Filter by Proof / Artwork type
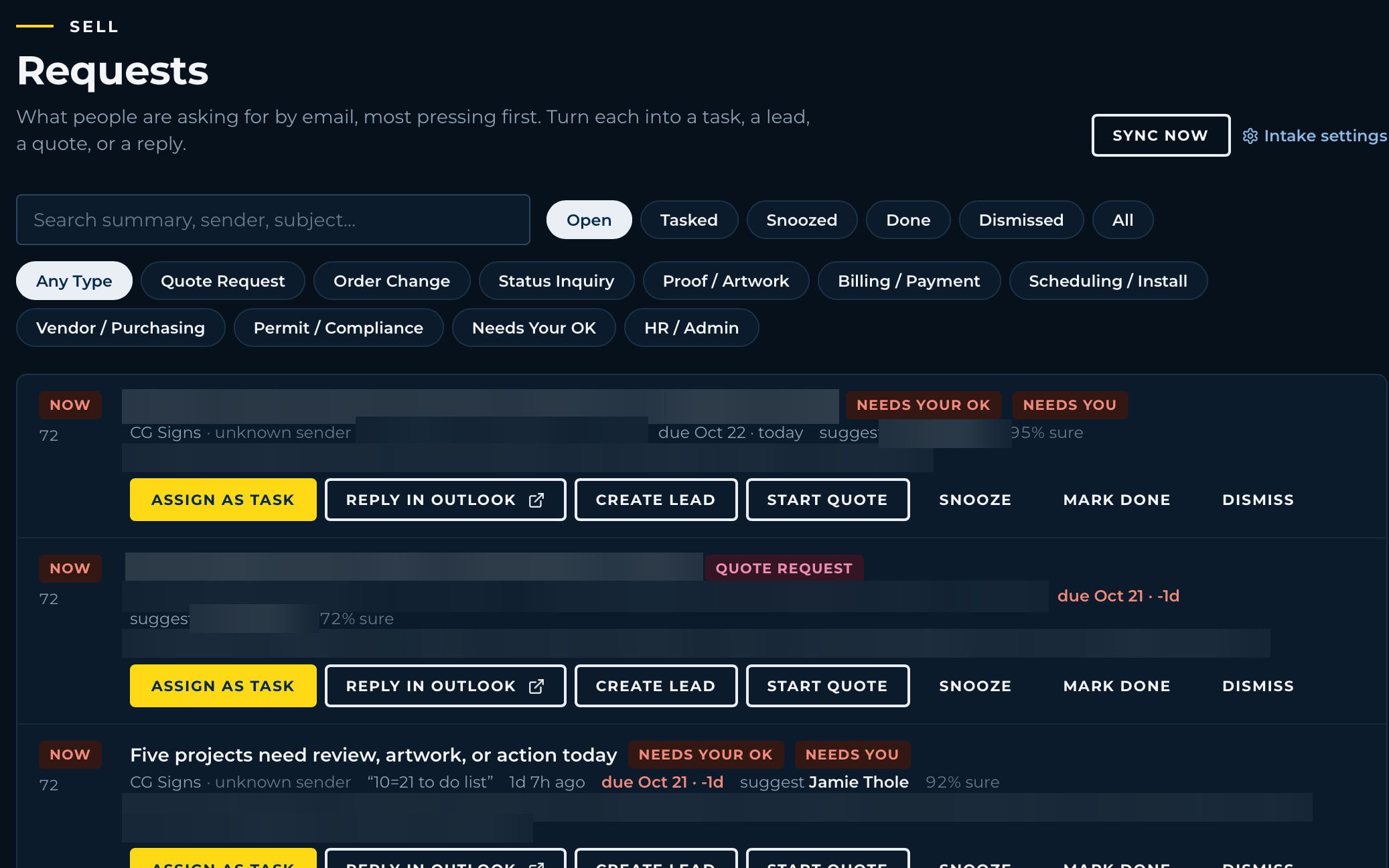Viewport: 1389px width, 868px height. click(x=726, y=281)
